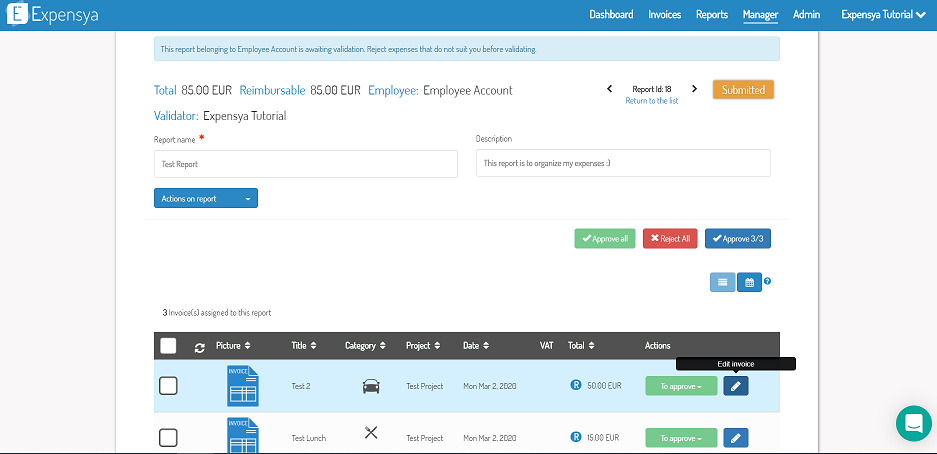Open the view help question mark
The width and height of the screenshot is (937, 454).
point(768,281)
